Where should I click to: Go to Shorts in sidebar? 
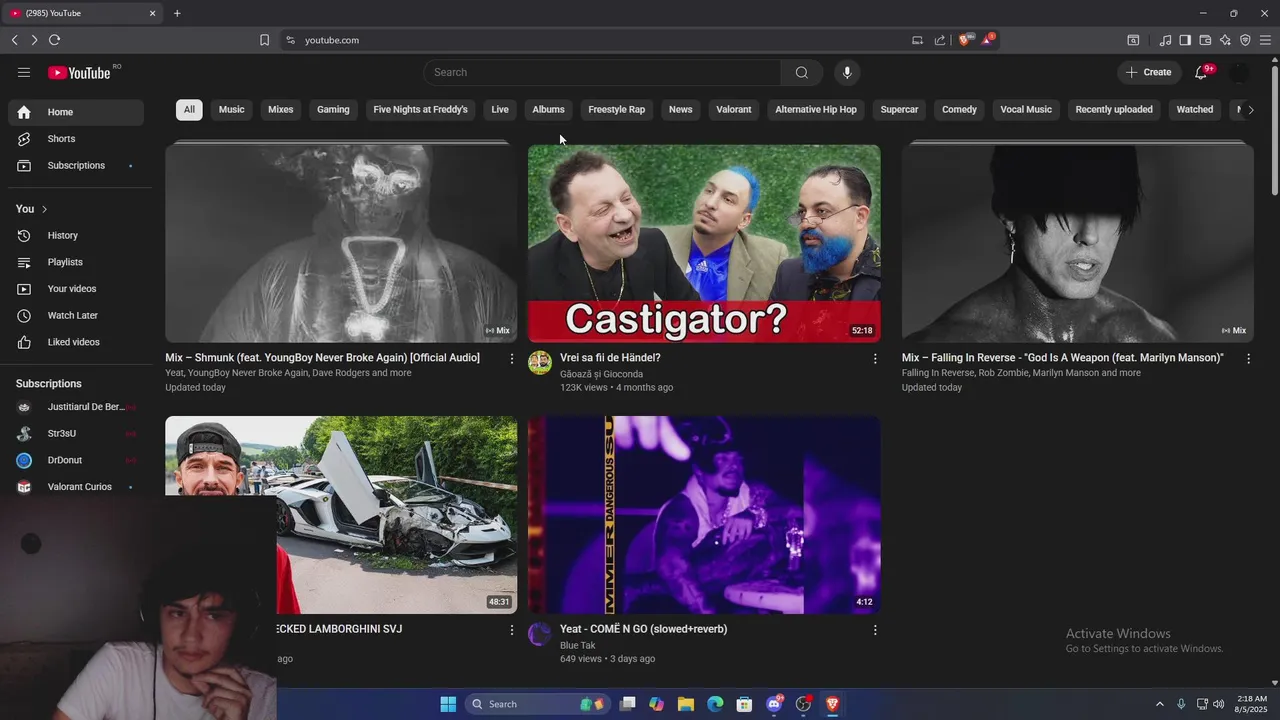(x=76, y=139)
